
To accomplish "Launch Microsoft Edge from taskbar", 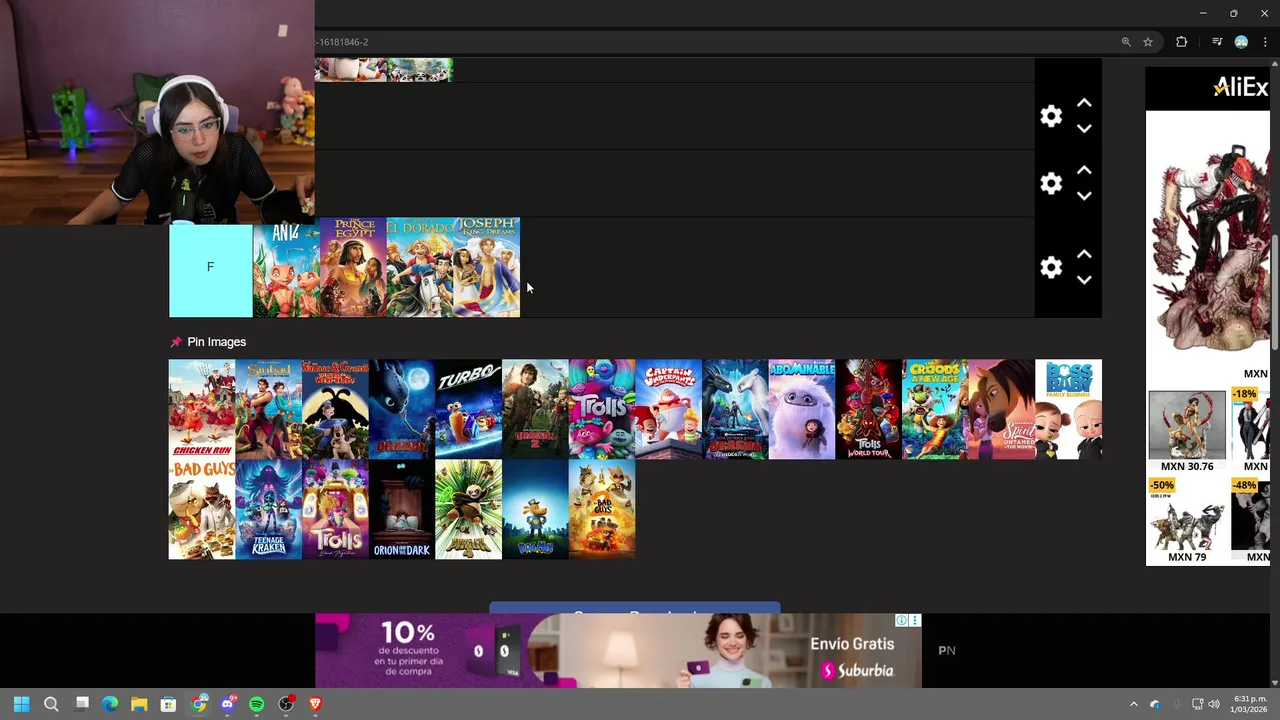I will pos(110,704).
